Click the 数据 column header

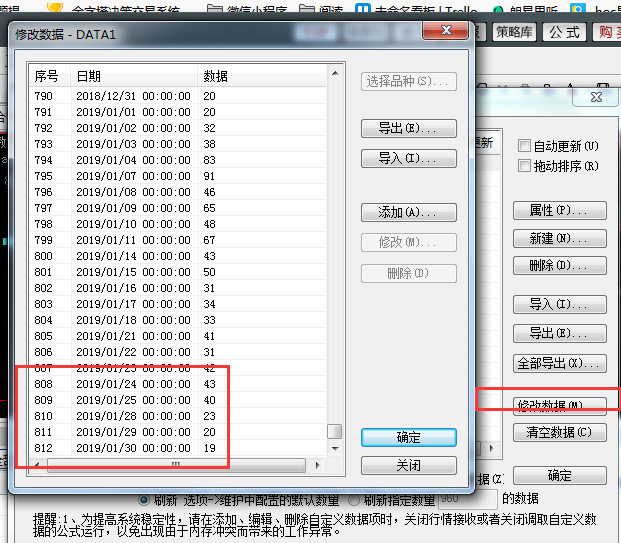tap(262, 76)
